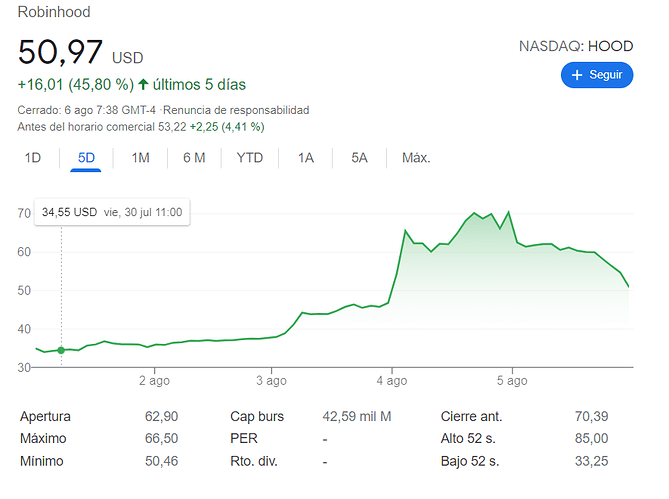Open the 1M range tab
This screenshot has height=499, width=669.
point(140,158)
